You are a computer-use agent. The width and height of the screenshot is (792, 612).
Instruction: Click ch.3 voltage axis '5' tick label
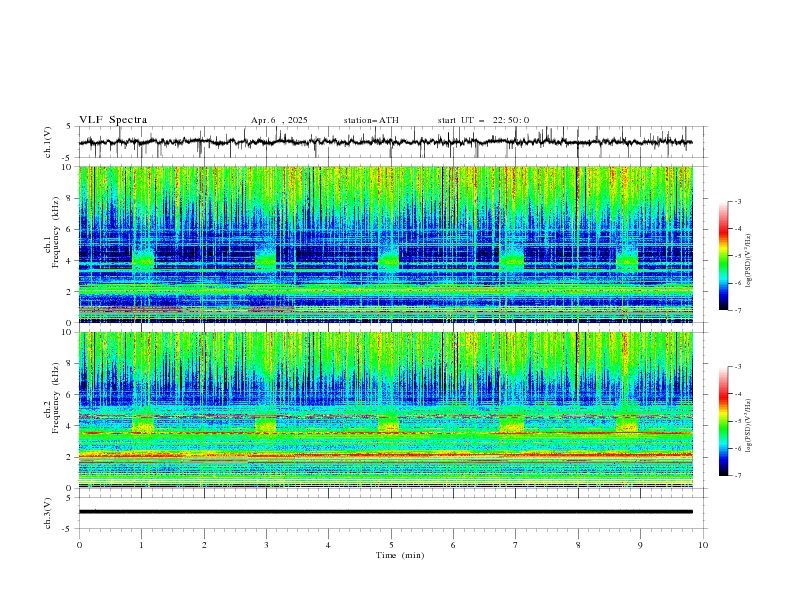[x=69, y=498]
